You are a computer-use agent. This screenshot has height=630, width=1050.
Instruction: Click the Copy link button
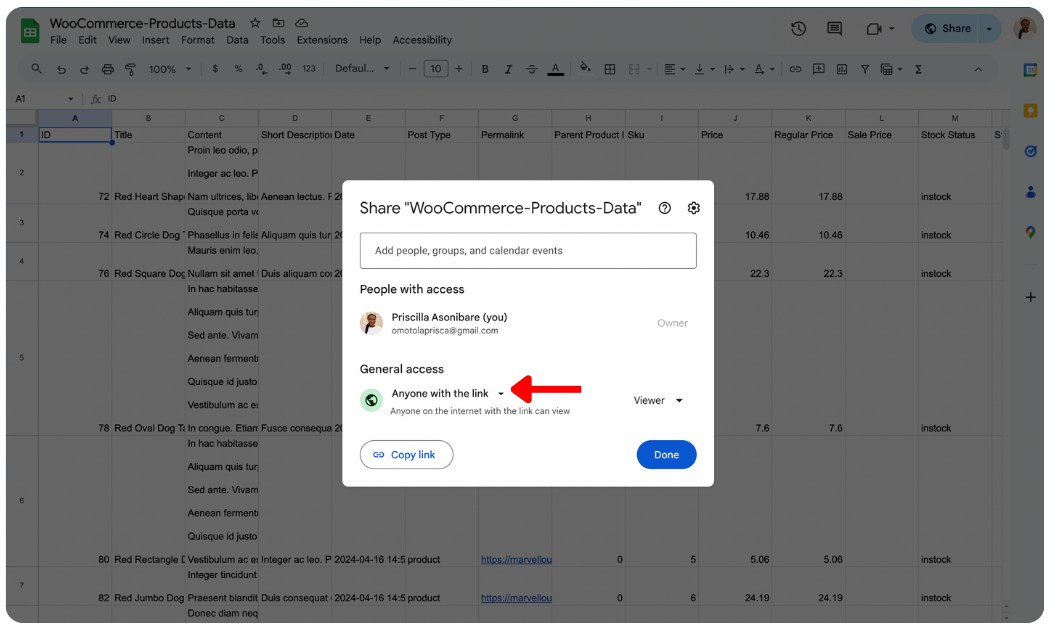(x=406, y=455)
